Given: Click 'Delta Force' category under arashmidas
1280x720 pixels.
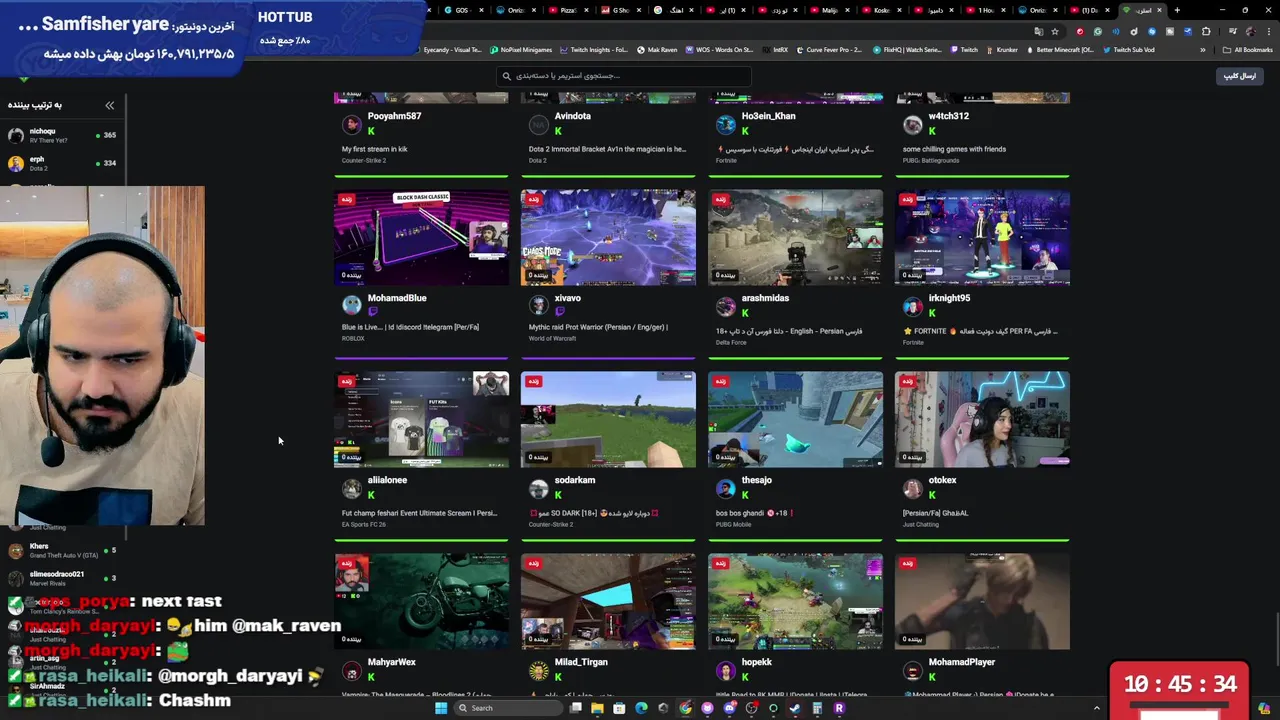Looking at the screenshot, I should [x=731, y=342].
